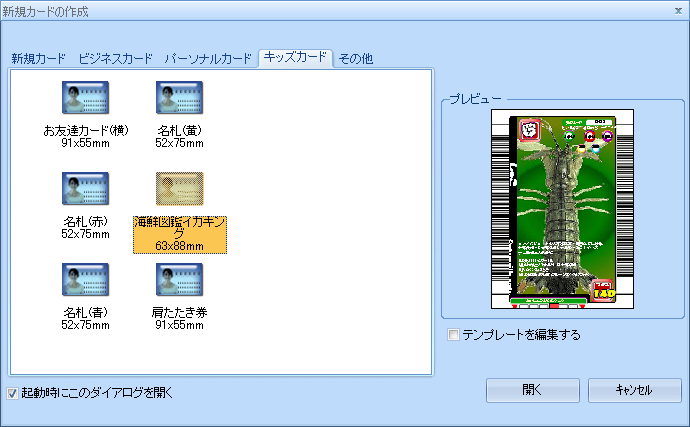Switch to the キッズカード tab
Image resolution: width=690 pixels, height=427 pixels.
click(x=295, y=58)
